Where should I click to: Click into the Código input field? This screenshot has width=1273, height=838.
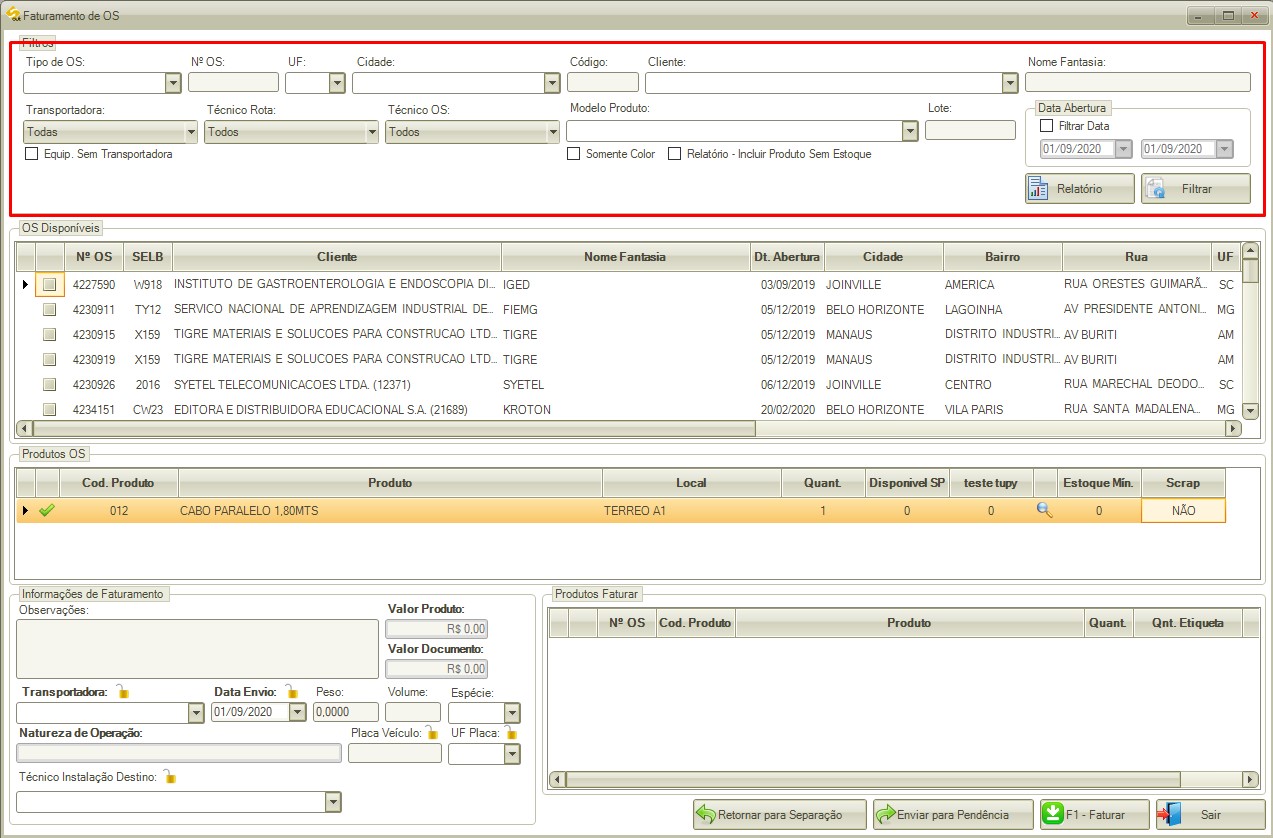pyautogui.click(x=603, y=83)
